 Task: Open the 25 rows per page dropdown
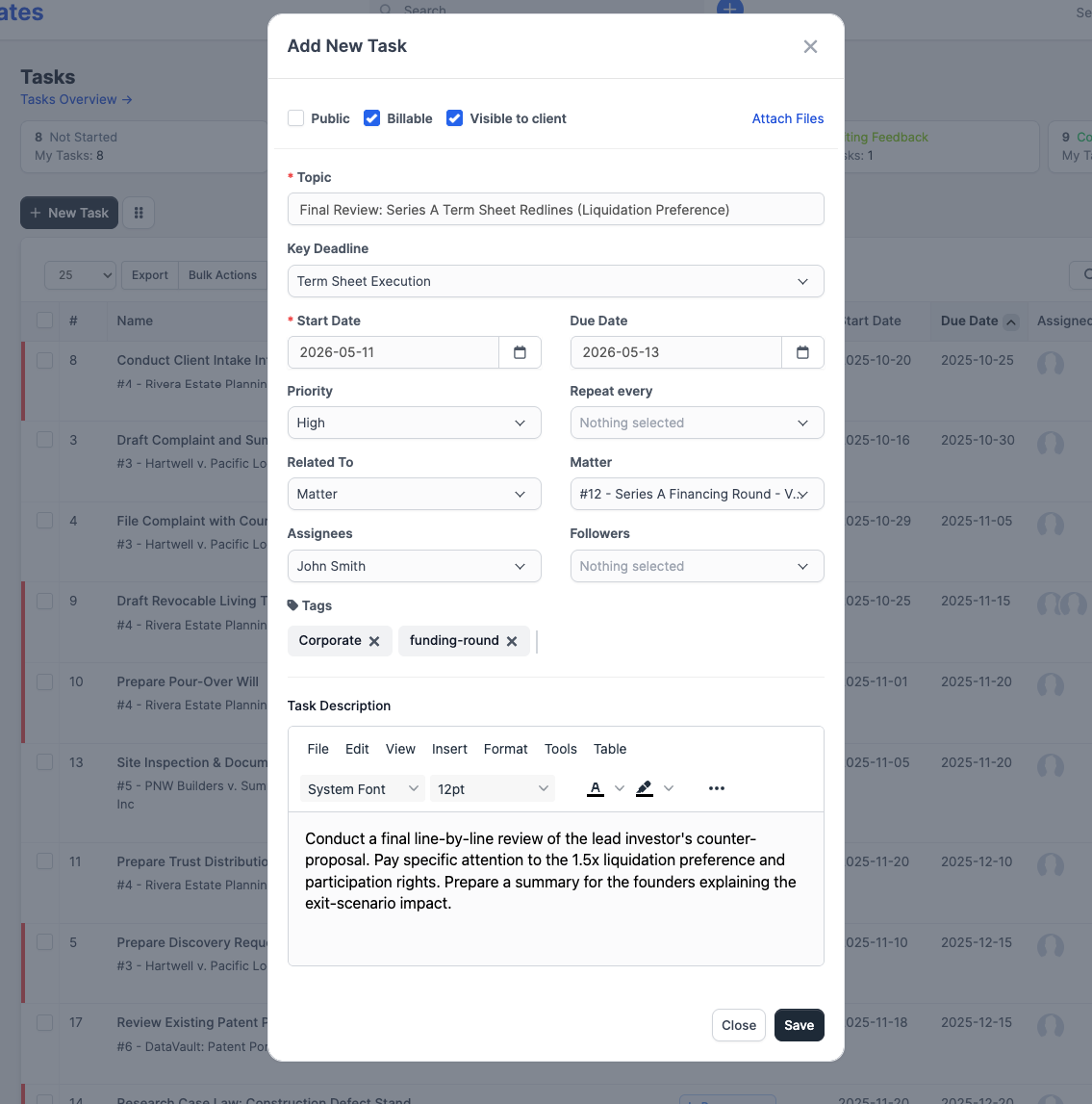coord(80,275)
